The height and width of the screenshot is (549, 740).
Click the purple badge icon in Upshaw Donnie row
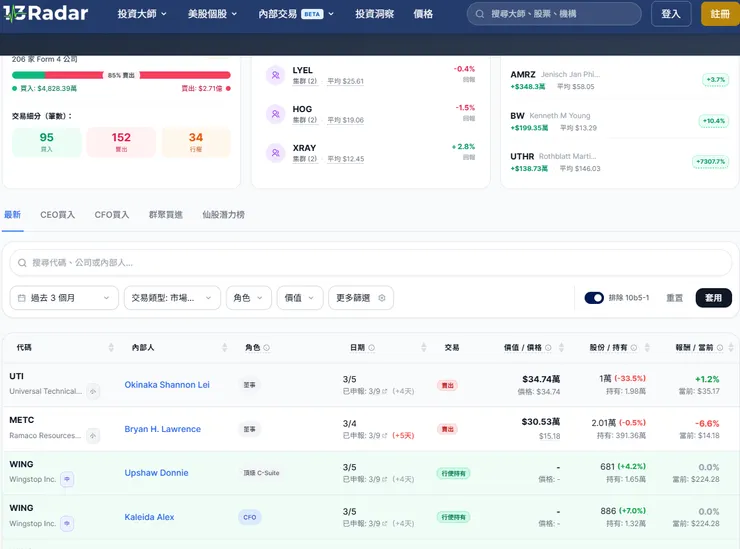click(67, 479)
